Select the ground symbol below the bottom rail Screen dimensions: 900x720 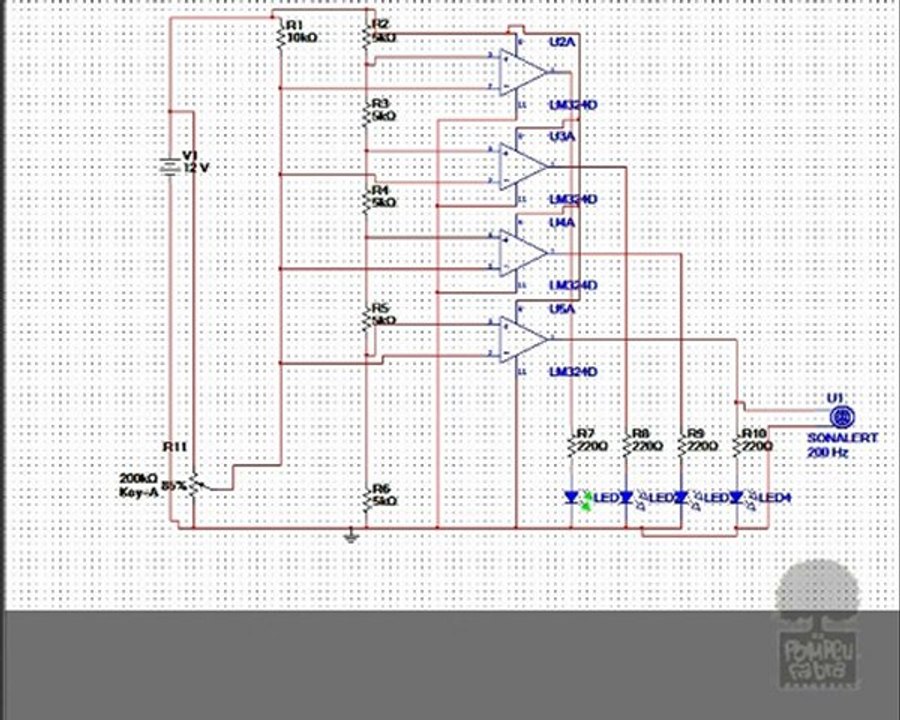point(351,536)
